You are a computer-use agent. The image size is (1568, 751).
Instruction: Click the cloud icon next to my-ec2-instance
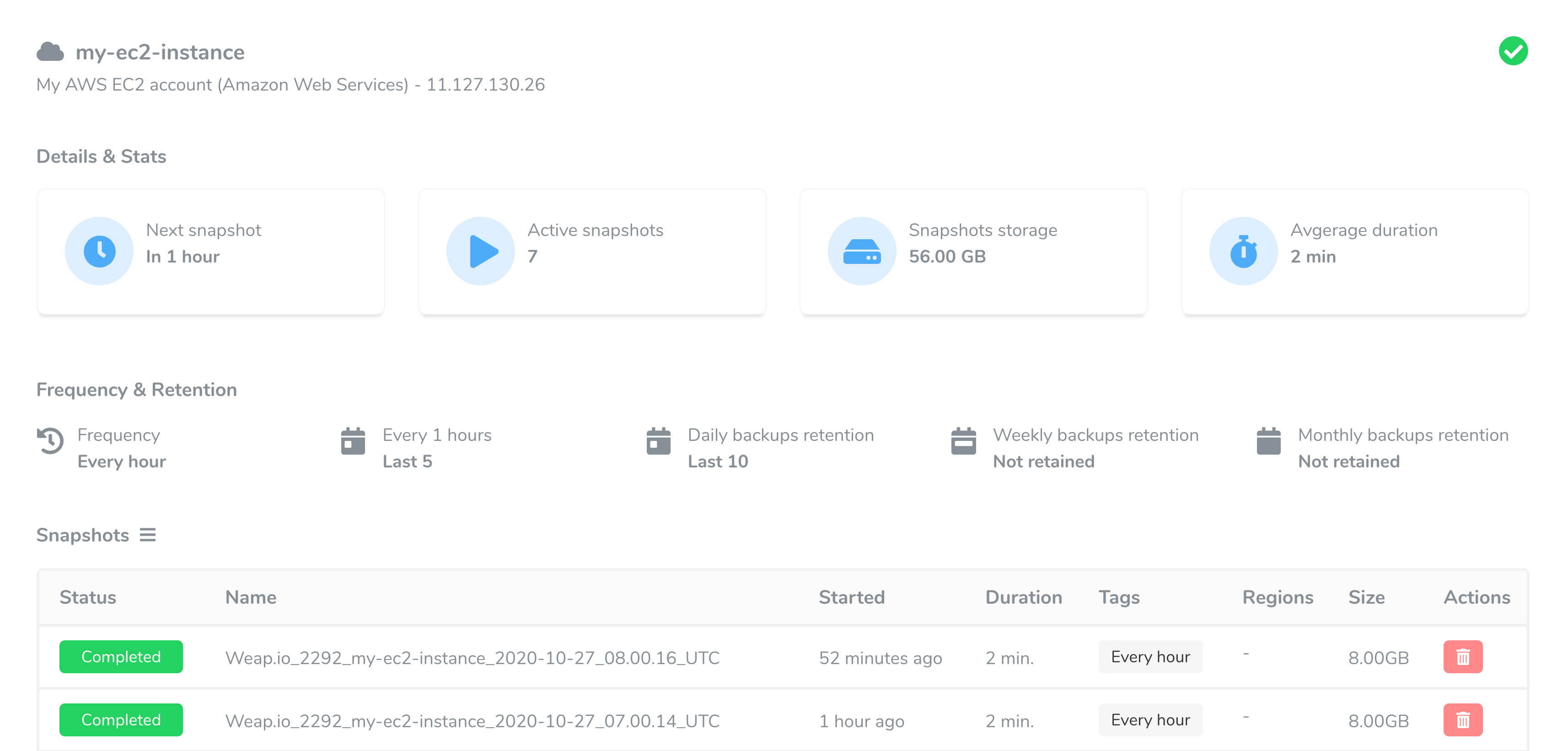[x=51, y=52]
